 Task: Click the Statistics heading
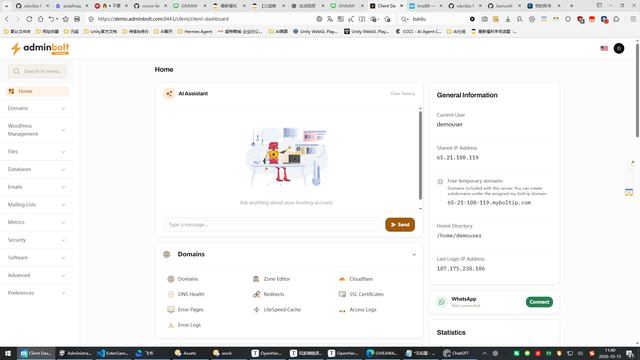tap(451, 333)
